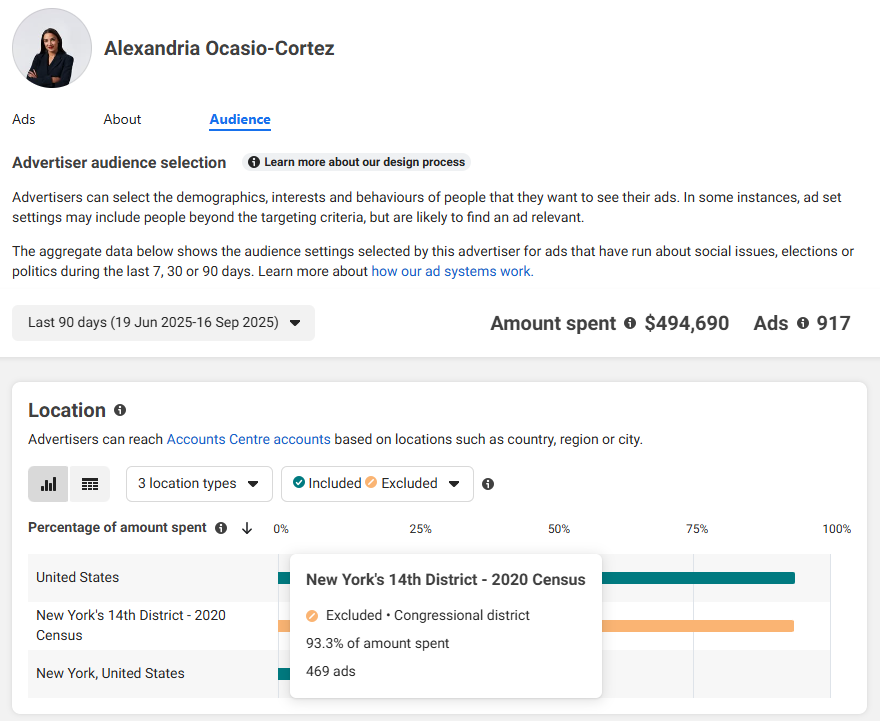The image size is (880, 721).
Task: Click the orange excluded district bar
Action: 698,626
